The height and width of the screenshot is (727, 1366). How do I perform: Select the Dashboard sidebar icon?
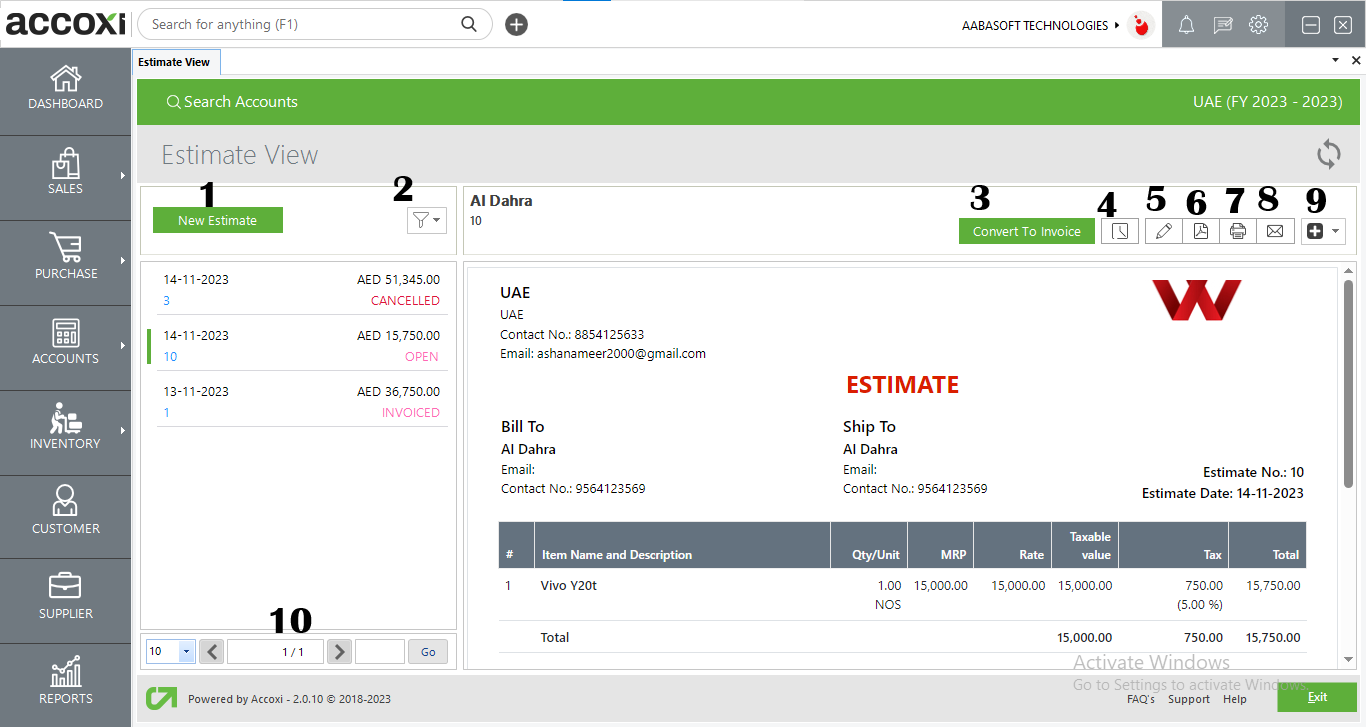point(65,90)
